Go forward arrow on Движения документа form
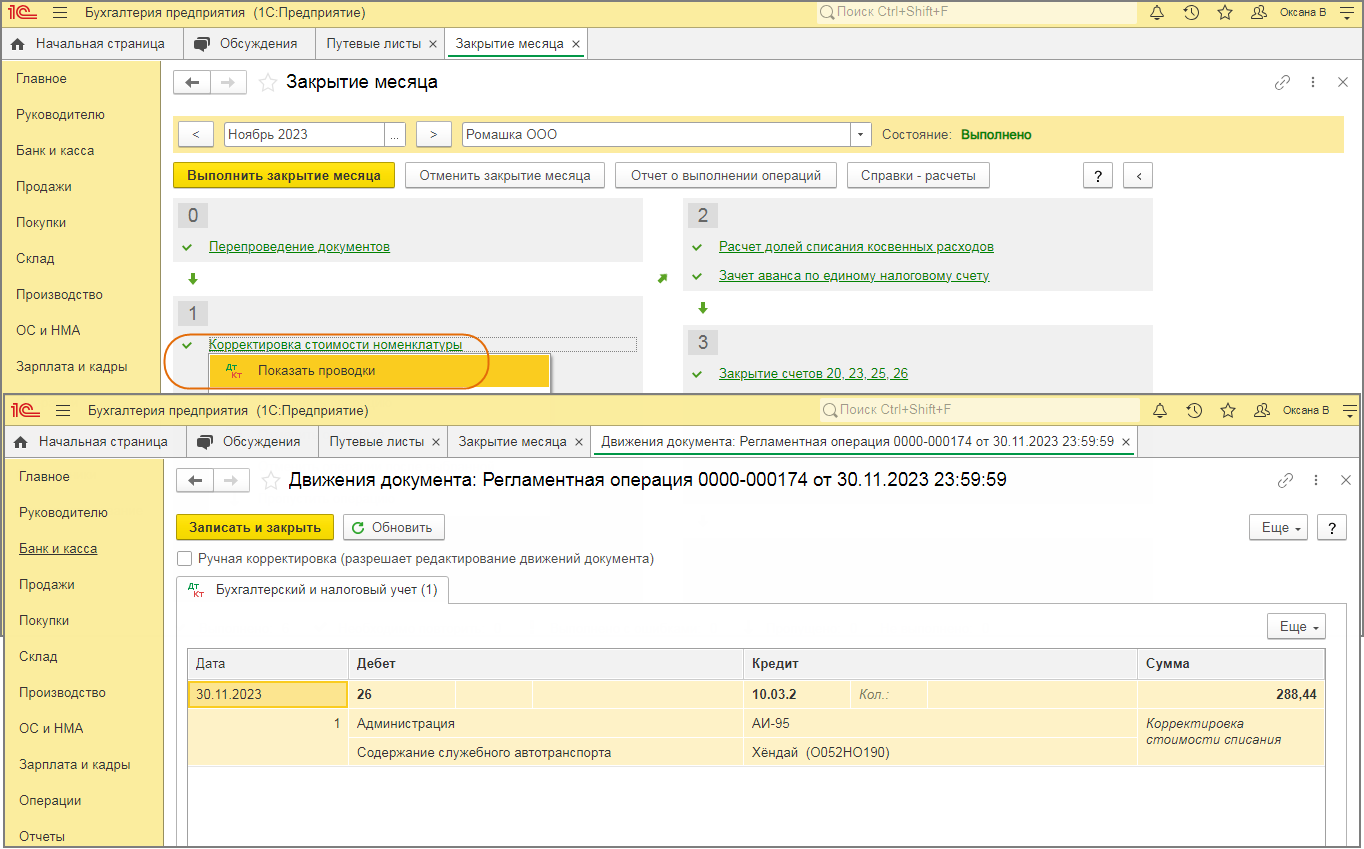1364x849 pixels. (x=231, y=481)
